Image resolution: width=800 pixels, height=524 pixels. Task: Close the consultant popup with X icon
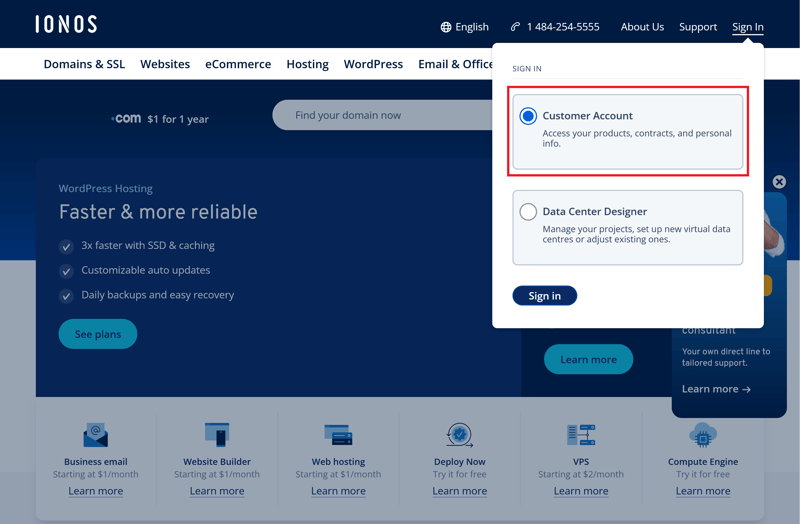point(779,182)
